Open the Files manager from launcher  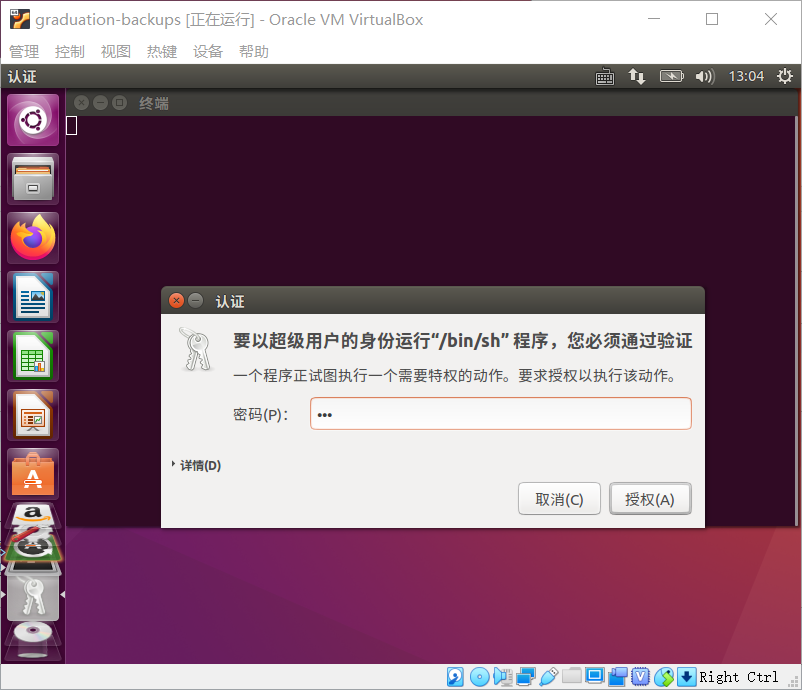(x=33, y=180)
